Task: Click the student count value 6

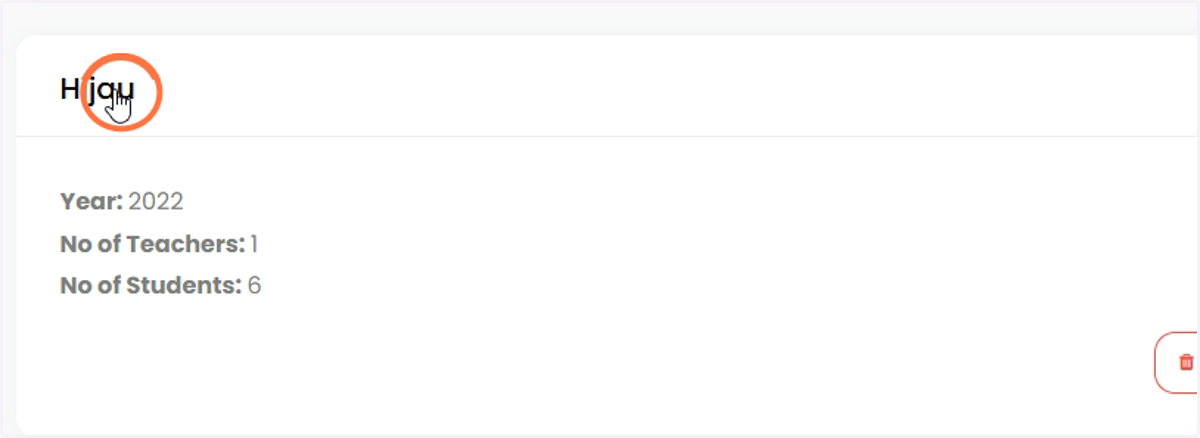Action: coord(254,285)
